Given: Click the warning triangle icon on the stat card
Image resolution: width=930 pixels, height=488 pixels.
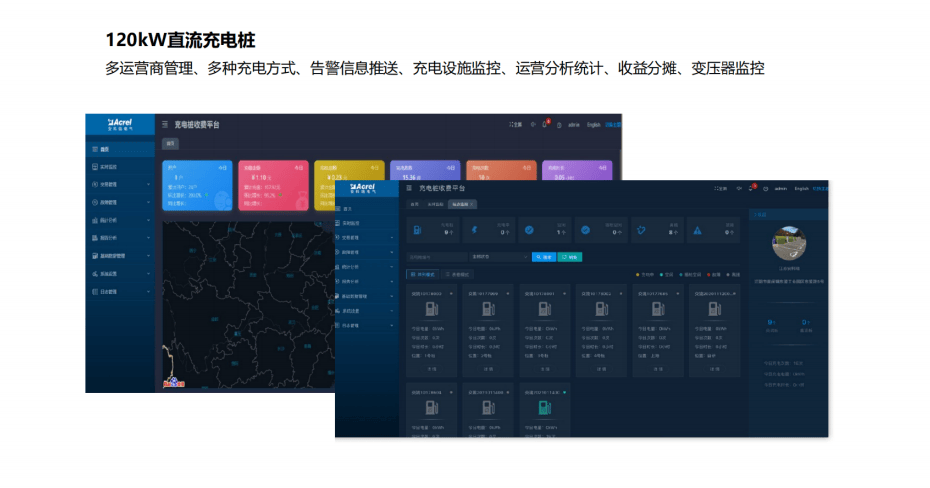Looking at the screenshot, I should (698, 230).
